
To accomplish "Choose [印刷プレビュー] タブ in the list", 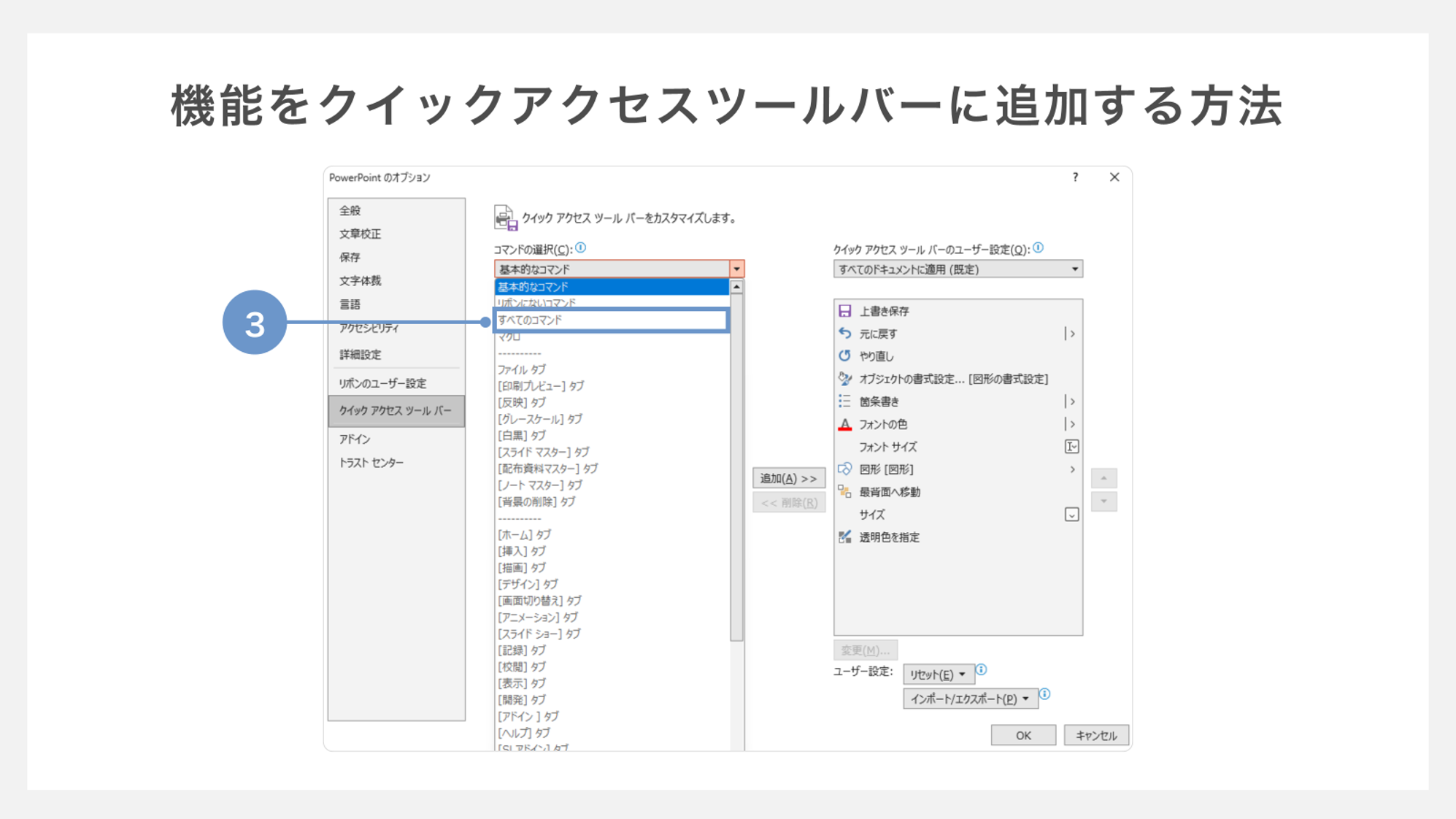I will click(612, 386).
